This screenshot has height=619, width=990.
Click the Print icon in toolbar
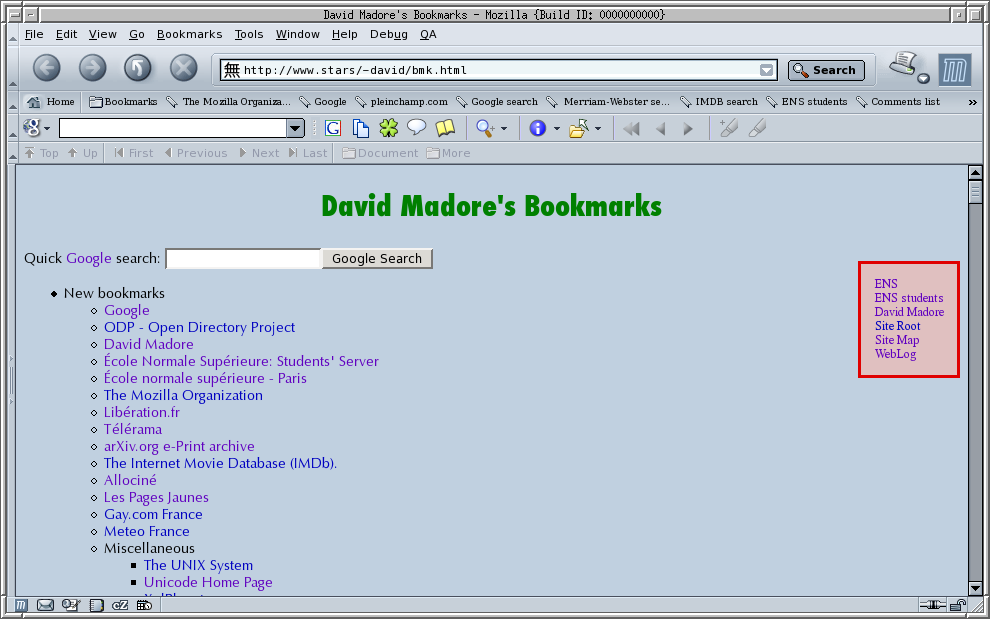point(906,66)
